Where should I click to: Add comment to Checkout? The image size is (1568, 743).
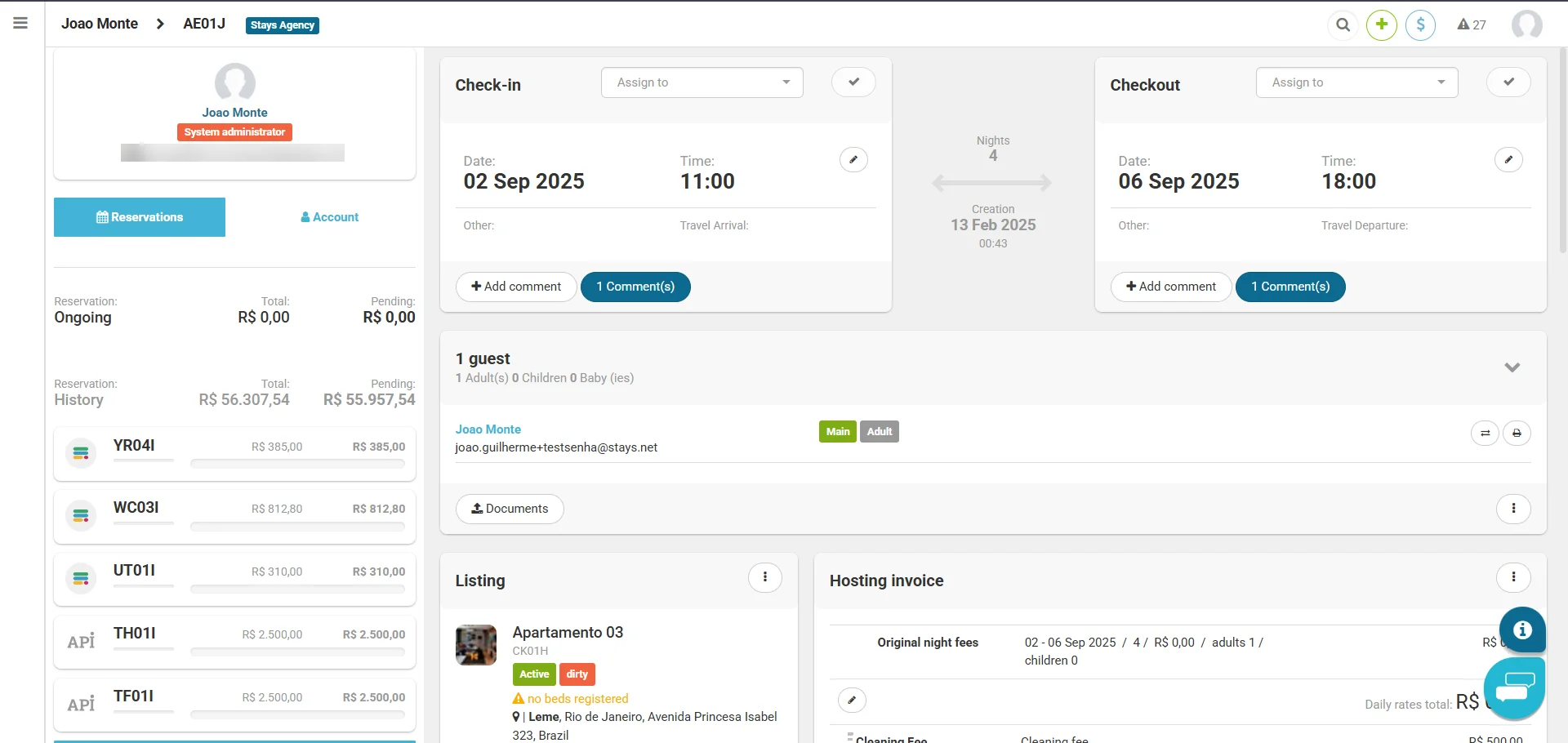1171,287
